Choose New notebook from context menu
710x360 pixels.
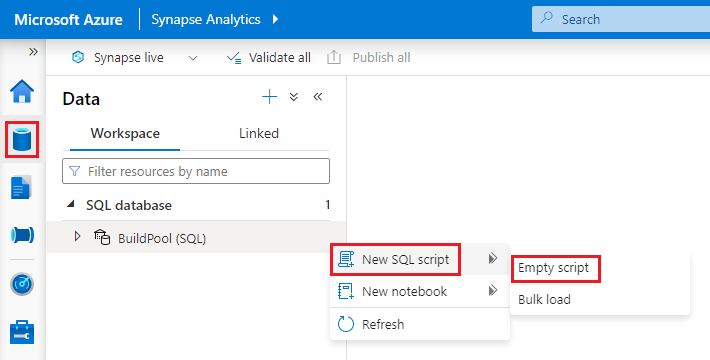(x=420, y=291)
